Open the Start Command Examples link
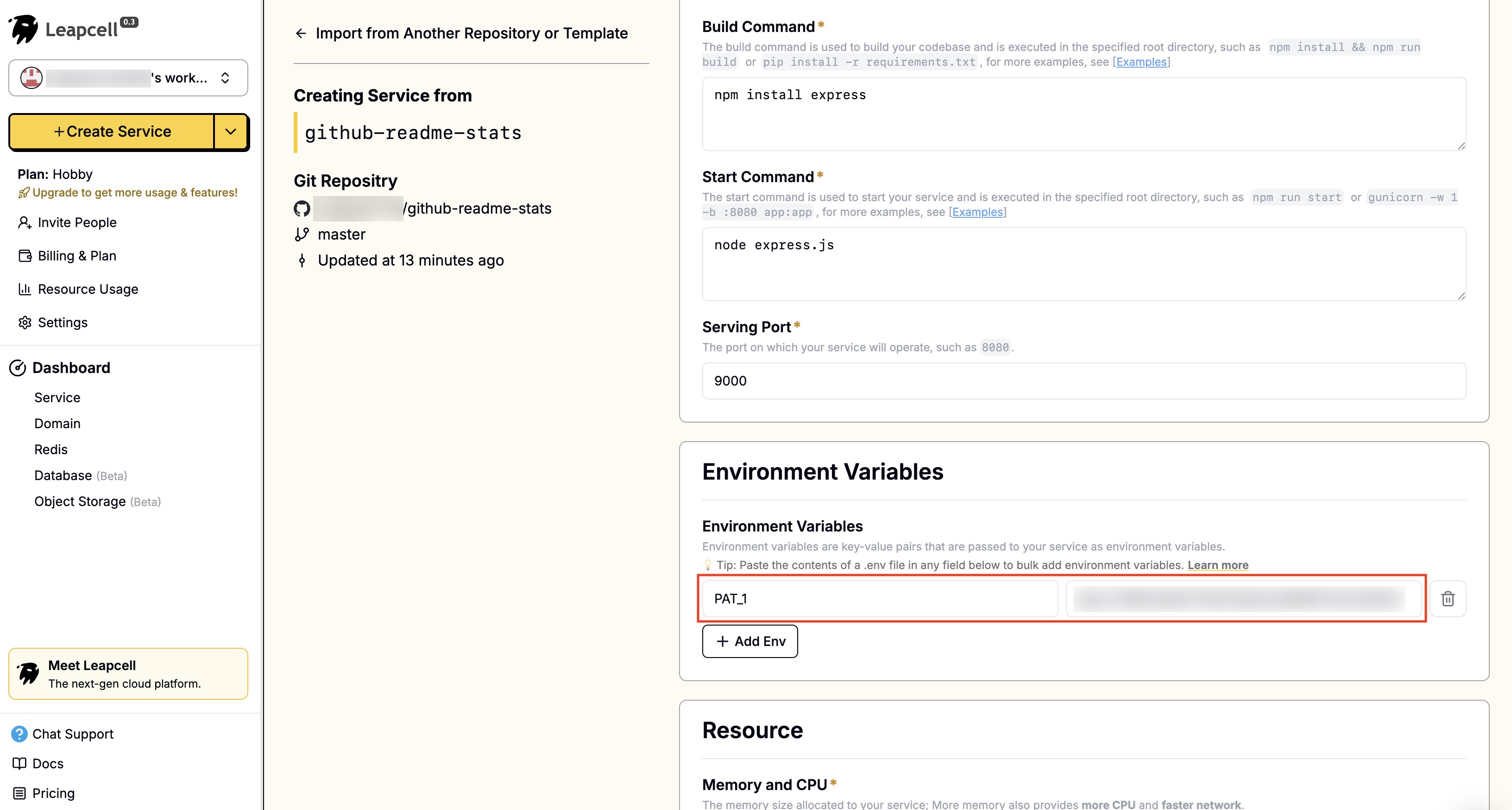 pos(977,212)
